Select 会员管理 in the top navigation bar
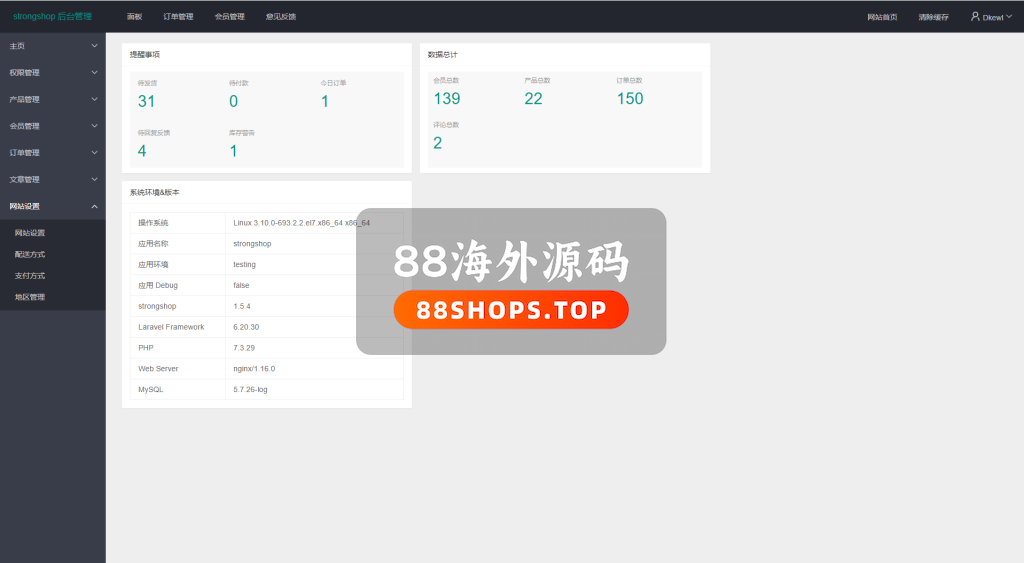 [229, 17]
